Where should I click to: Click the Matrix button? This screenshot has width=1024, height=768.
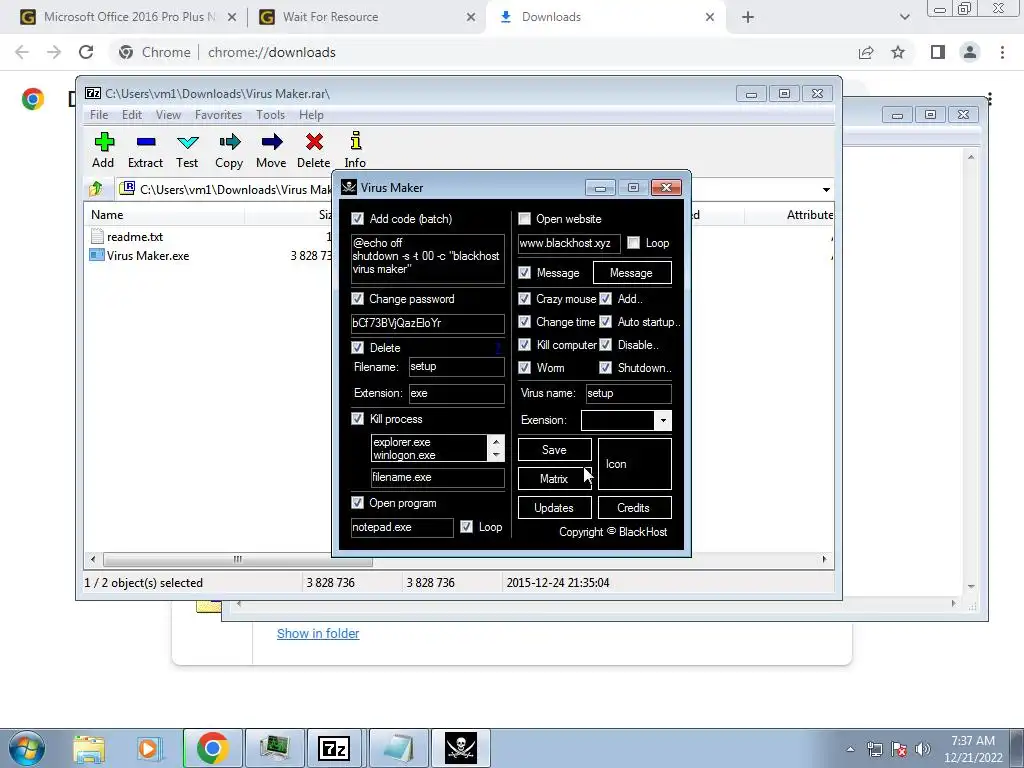[x=554, y=479]
